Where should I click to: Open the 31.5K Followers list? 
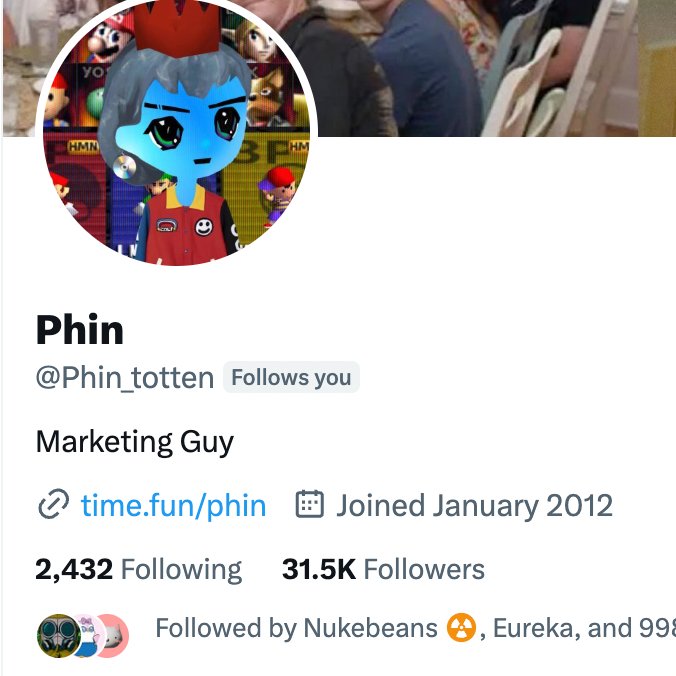[x=383, y=570]
